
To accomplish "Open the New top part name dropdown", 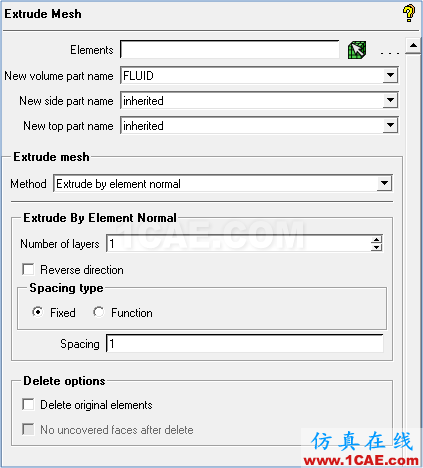I will pyautogui.click(x=390, y=126).
